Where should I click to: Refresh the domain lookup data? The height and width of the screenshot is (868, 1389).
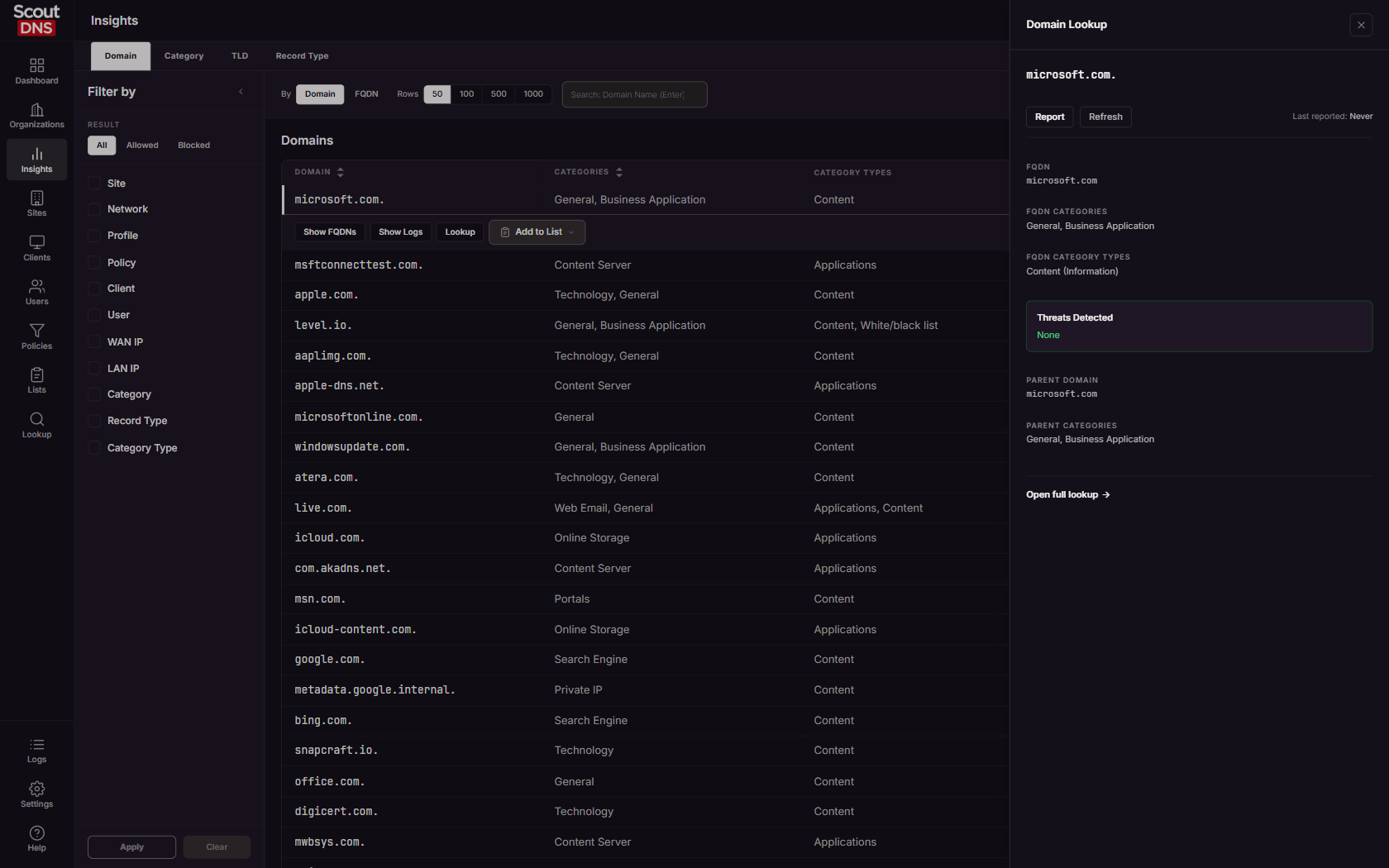click(x=1105, y=117)
